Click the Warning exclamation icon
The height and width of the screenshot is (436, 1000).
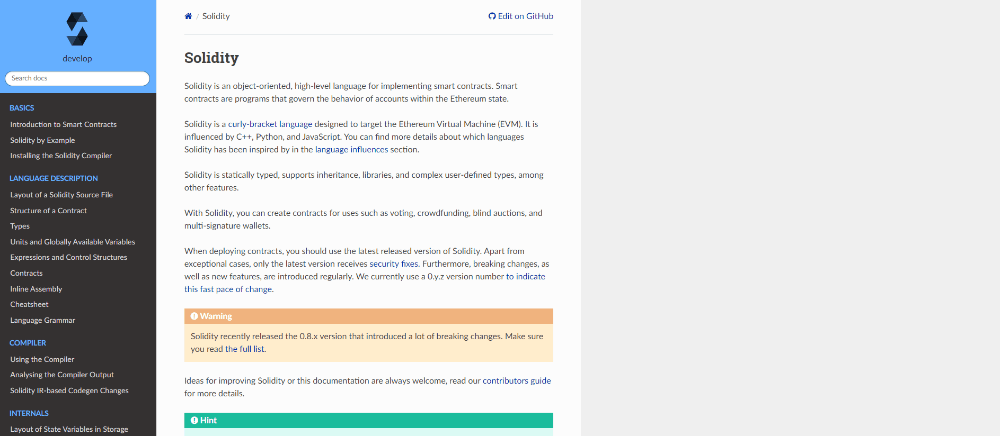[194, 316]
